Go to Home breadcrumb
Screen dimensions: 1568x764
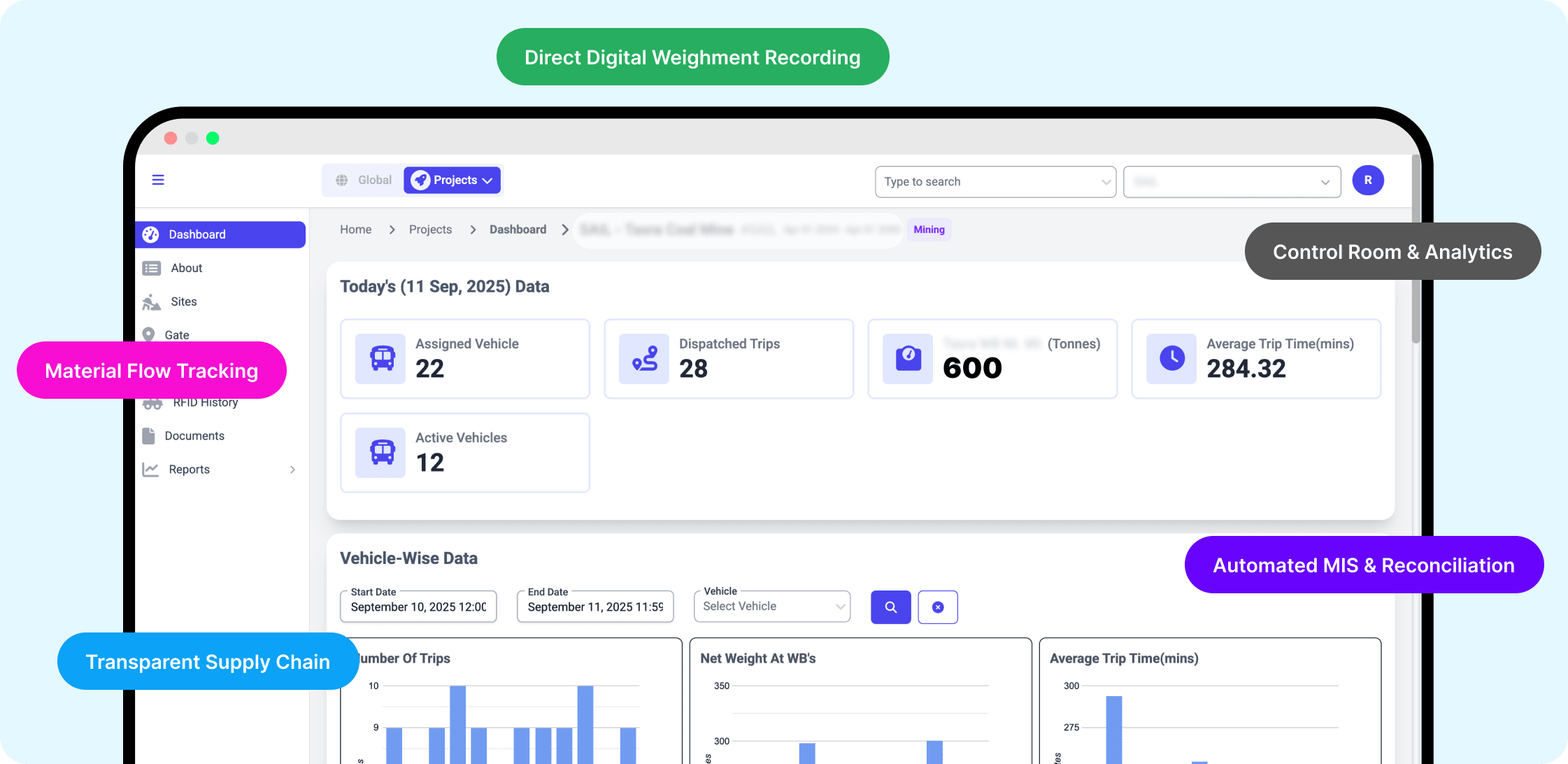click(x=356, y=229)
